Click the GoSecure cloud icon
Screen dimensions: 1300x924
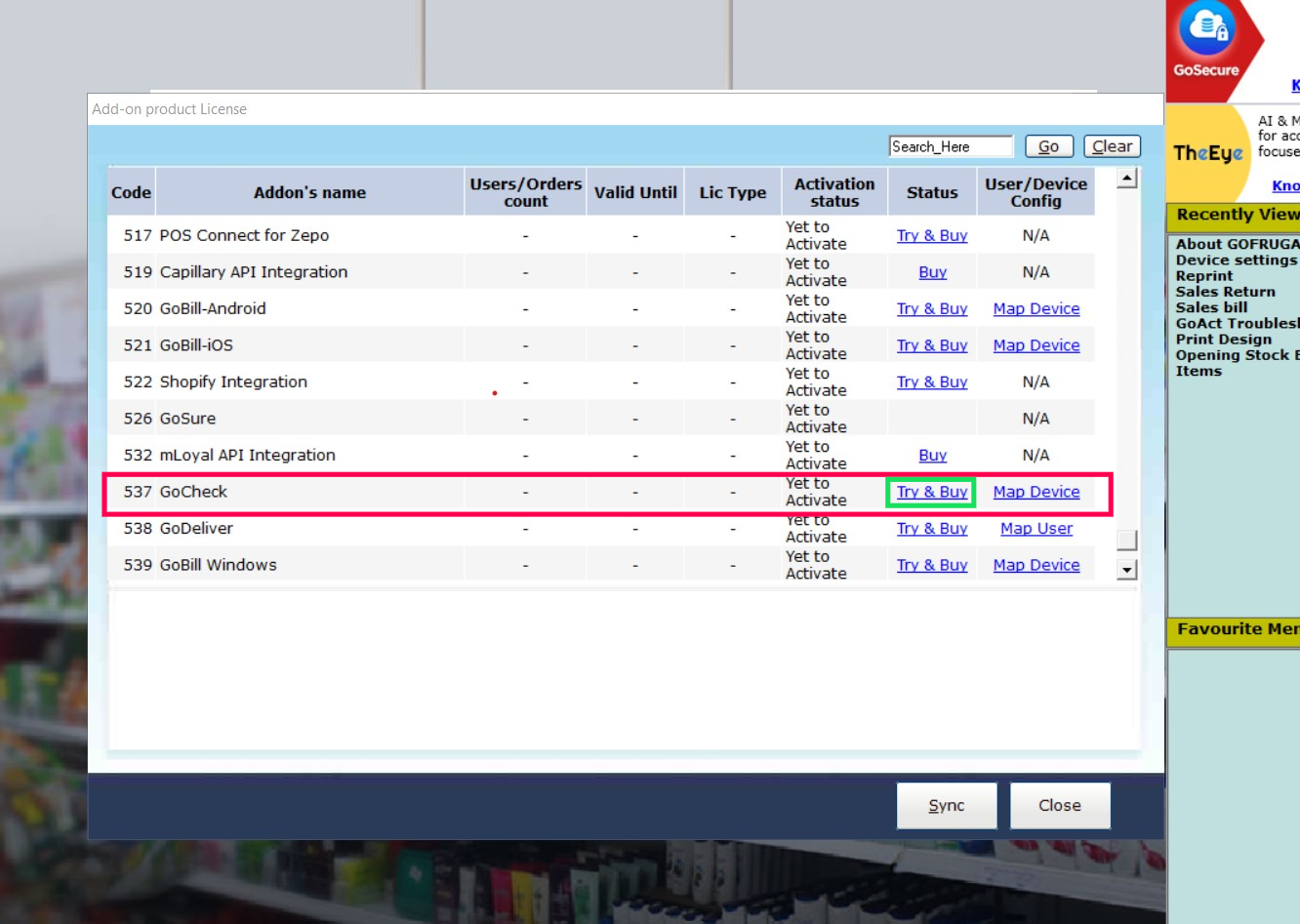(1207, 30)
